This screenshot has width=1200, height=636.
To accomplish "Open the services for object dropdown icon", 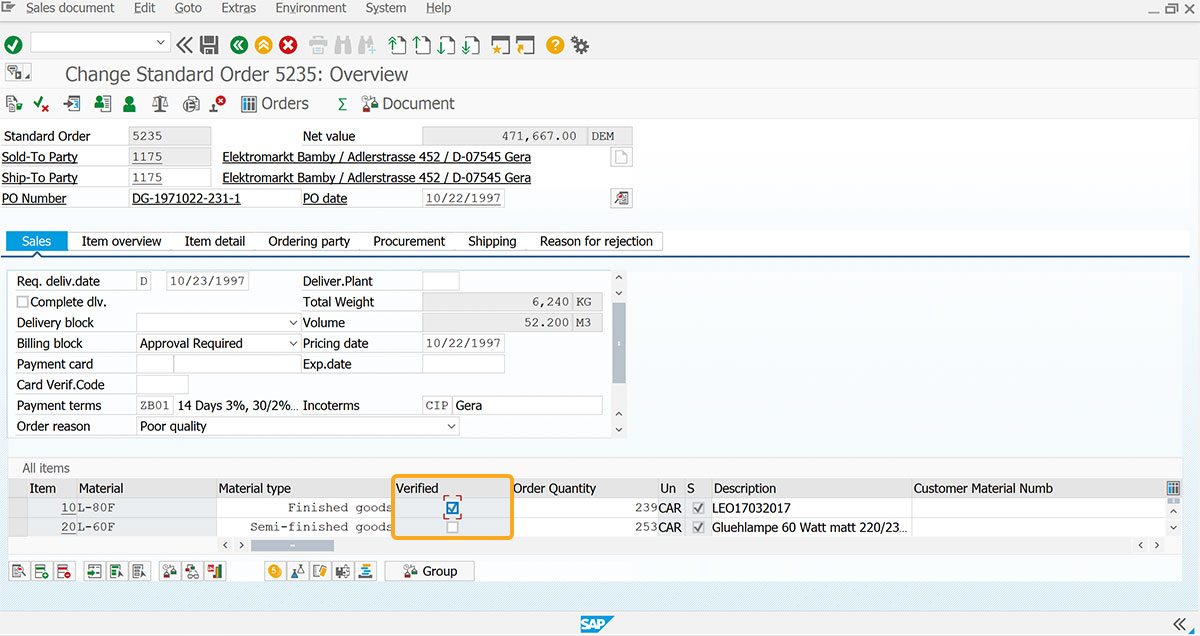I will click(x=19, y=73).
